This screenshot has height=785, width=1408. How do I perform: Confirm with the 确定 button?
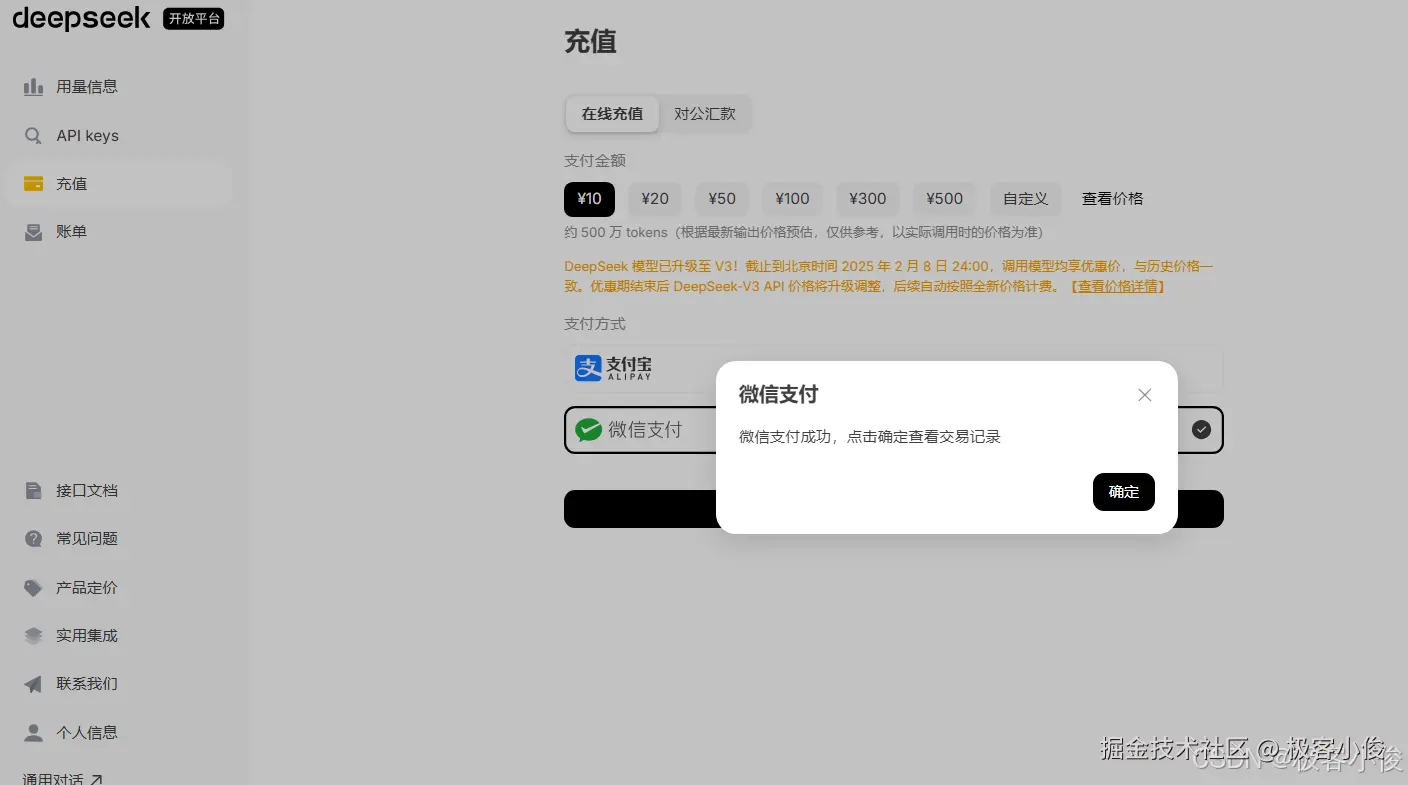click(1124, 492)
